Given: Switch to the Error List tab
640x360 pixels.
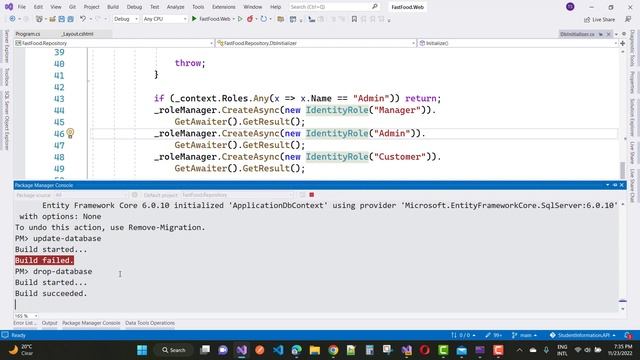Looking at the screenshot, I should [25, 323].
